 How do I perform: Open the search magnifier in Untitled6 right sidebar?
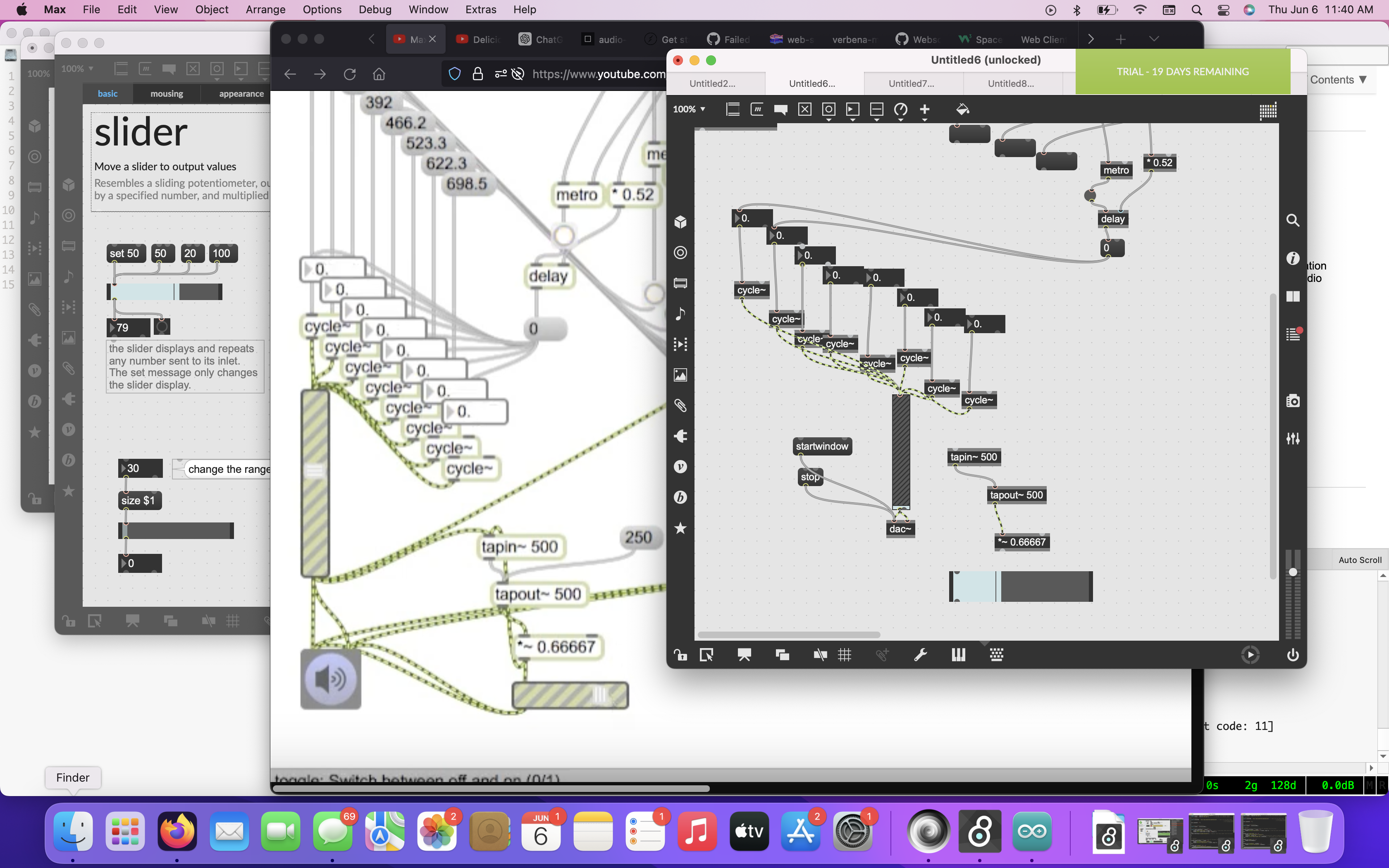pyautogui.click(x=1293, y=220)
